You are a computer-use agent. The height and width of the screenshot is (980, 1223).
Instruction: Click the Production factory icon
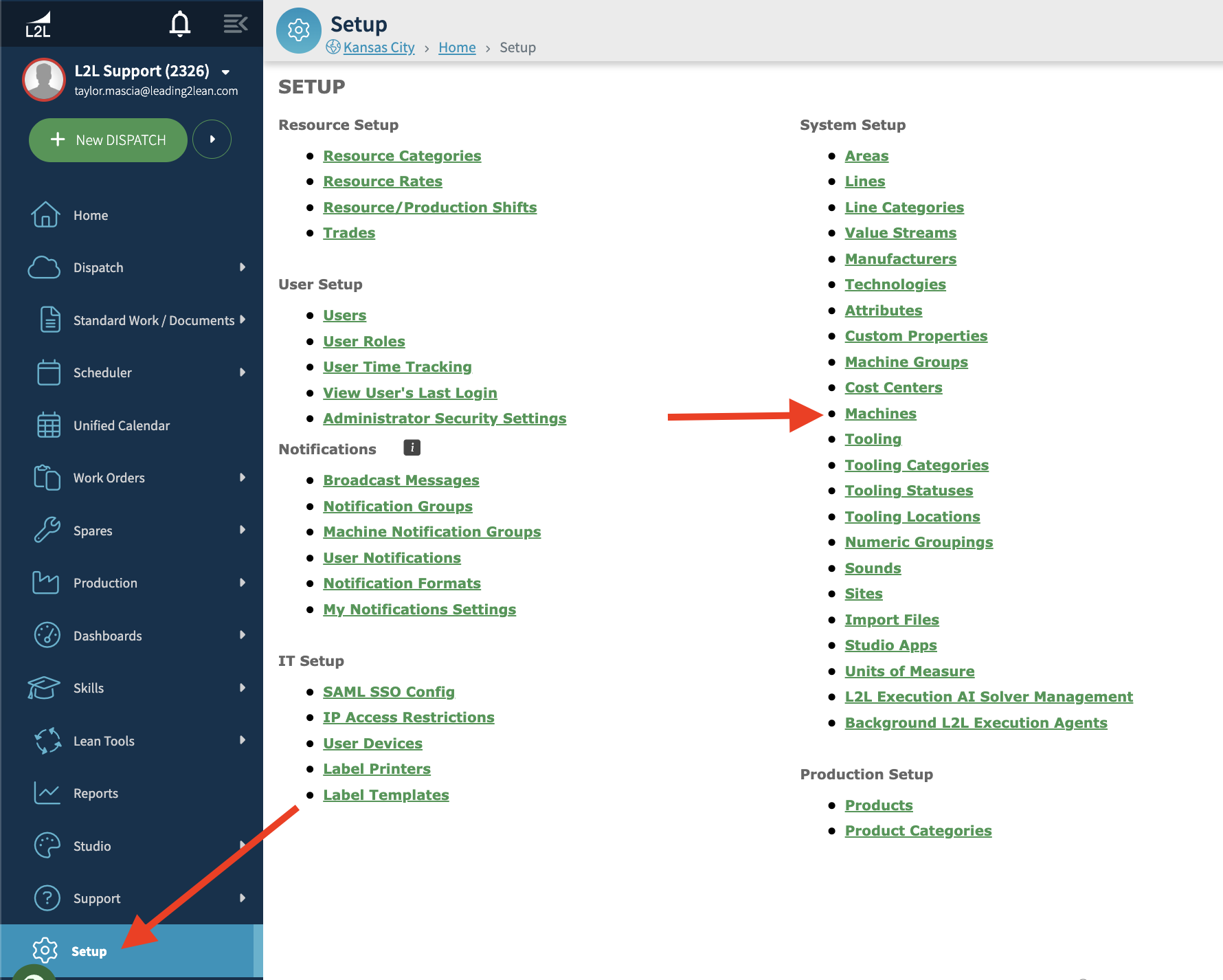(46, 583)
